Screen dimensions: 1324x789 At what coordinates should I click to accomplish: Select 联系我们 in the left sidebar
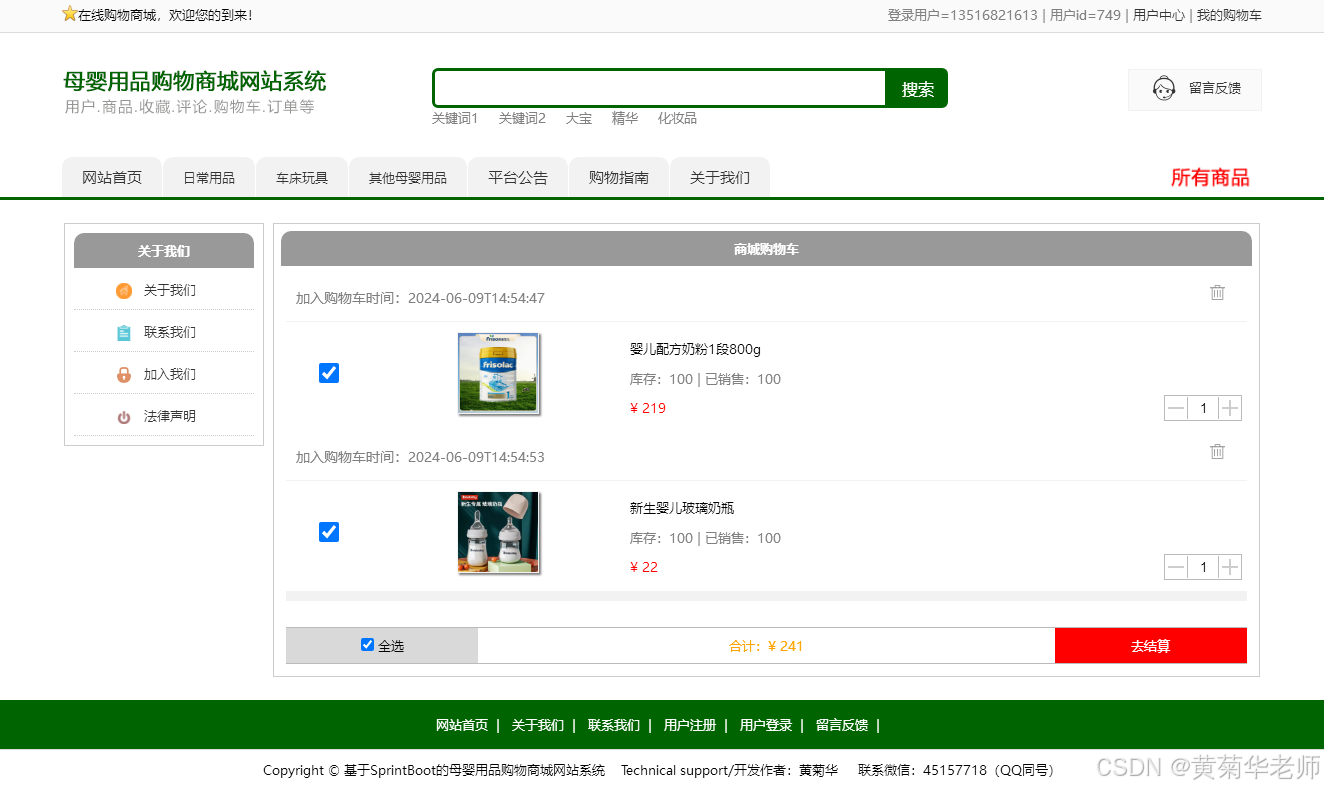(169, 332)
